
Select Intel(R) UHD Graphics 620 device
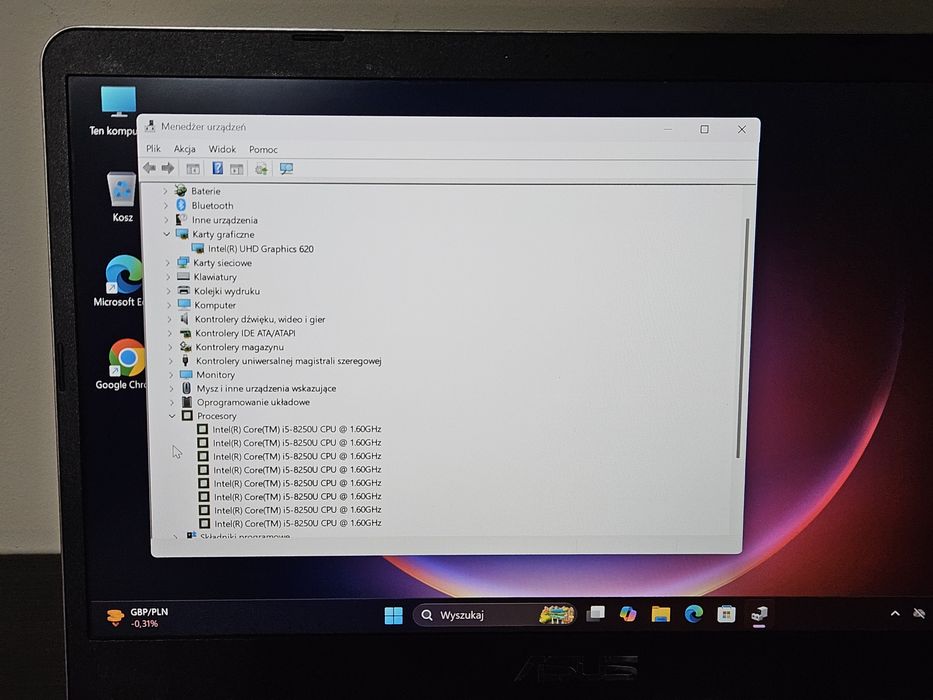click(x=261, y=249)
